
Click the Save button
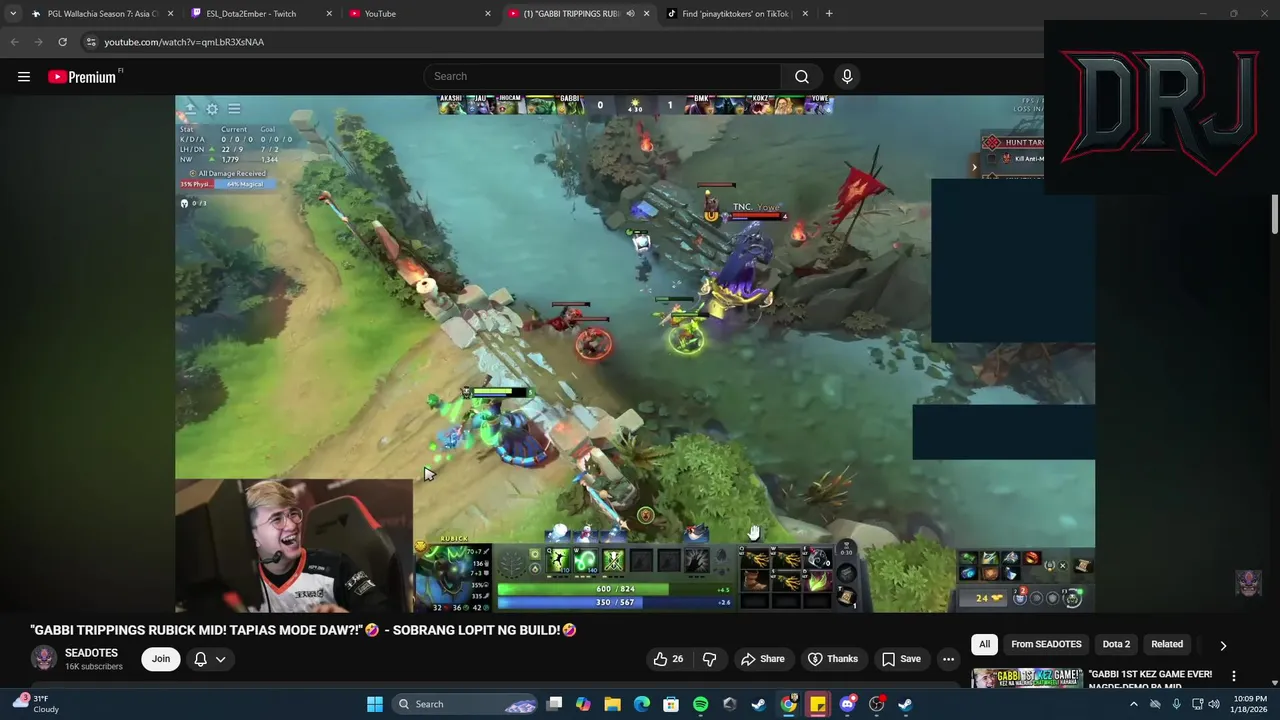coord(901,659)
